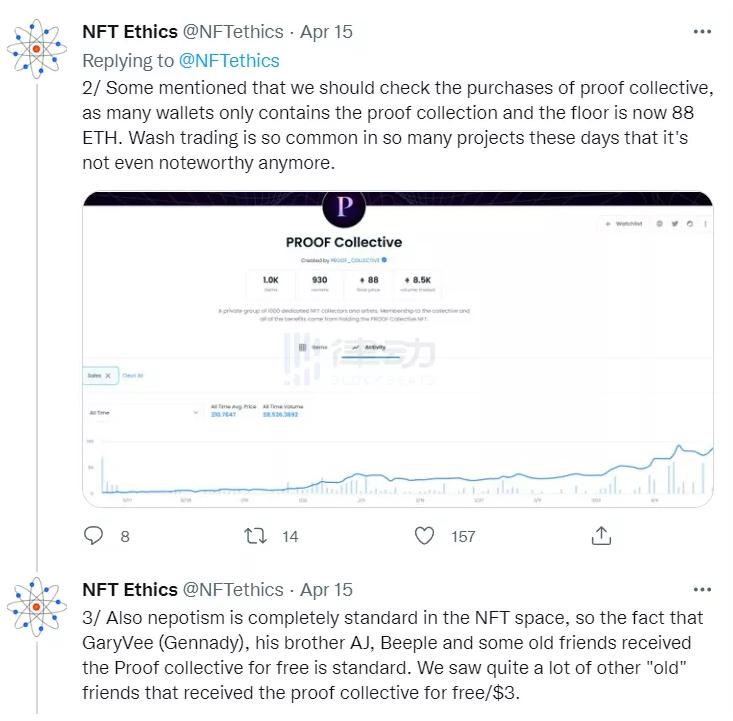Viewport: 733px width, 721px height.
Task: Like the tweet with 157 likes
Action: pos(424,537)
